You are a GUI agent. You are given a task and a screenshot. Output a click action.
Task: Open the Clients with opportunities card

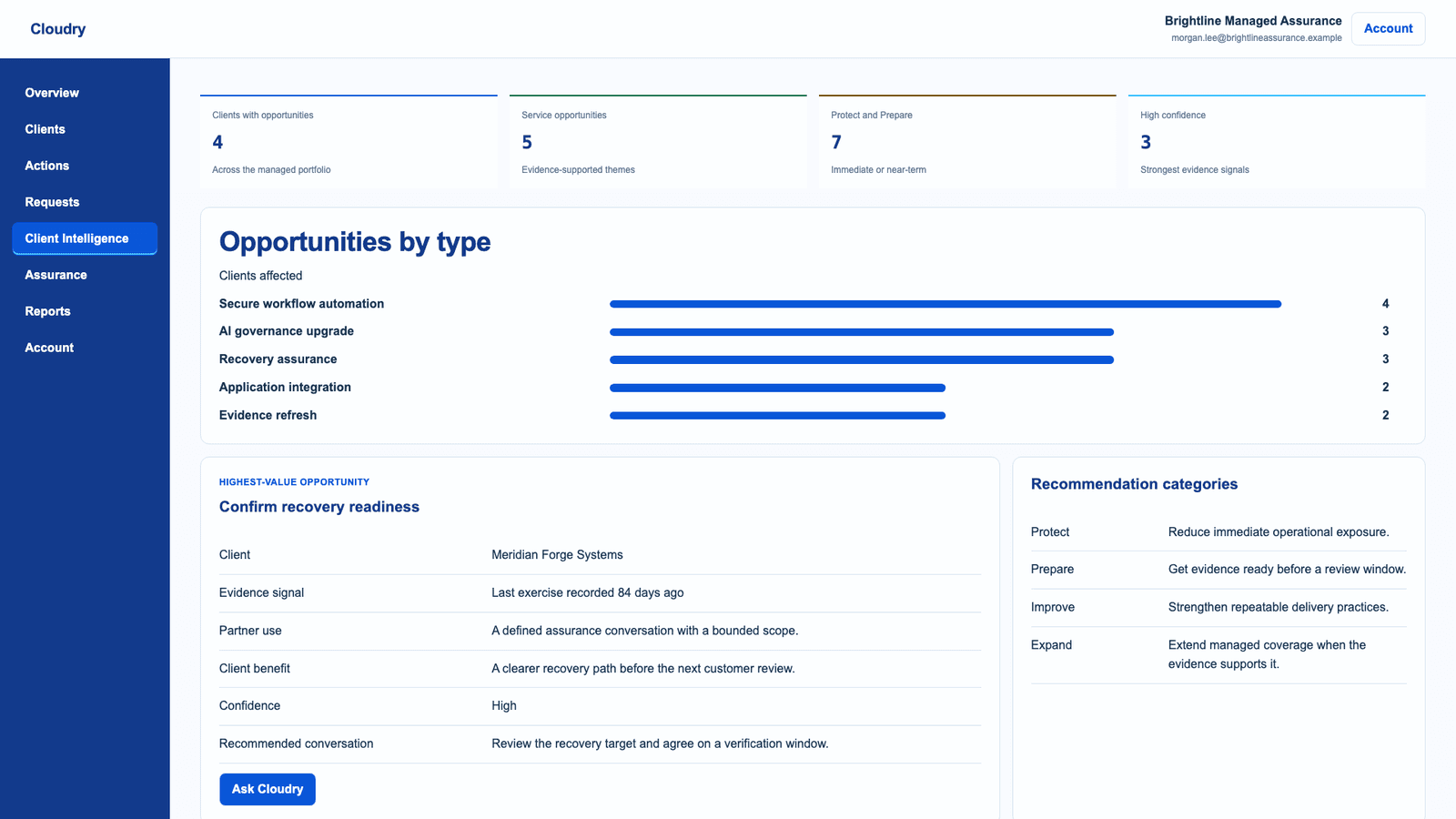pos(349,141)
